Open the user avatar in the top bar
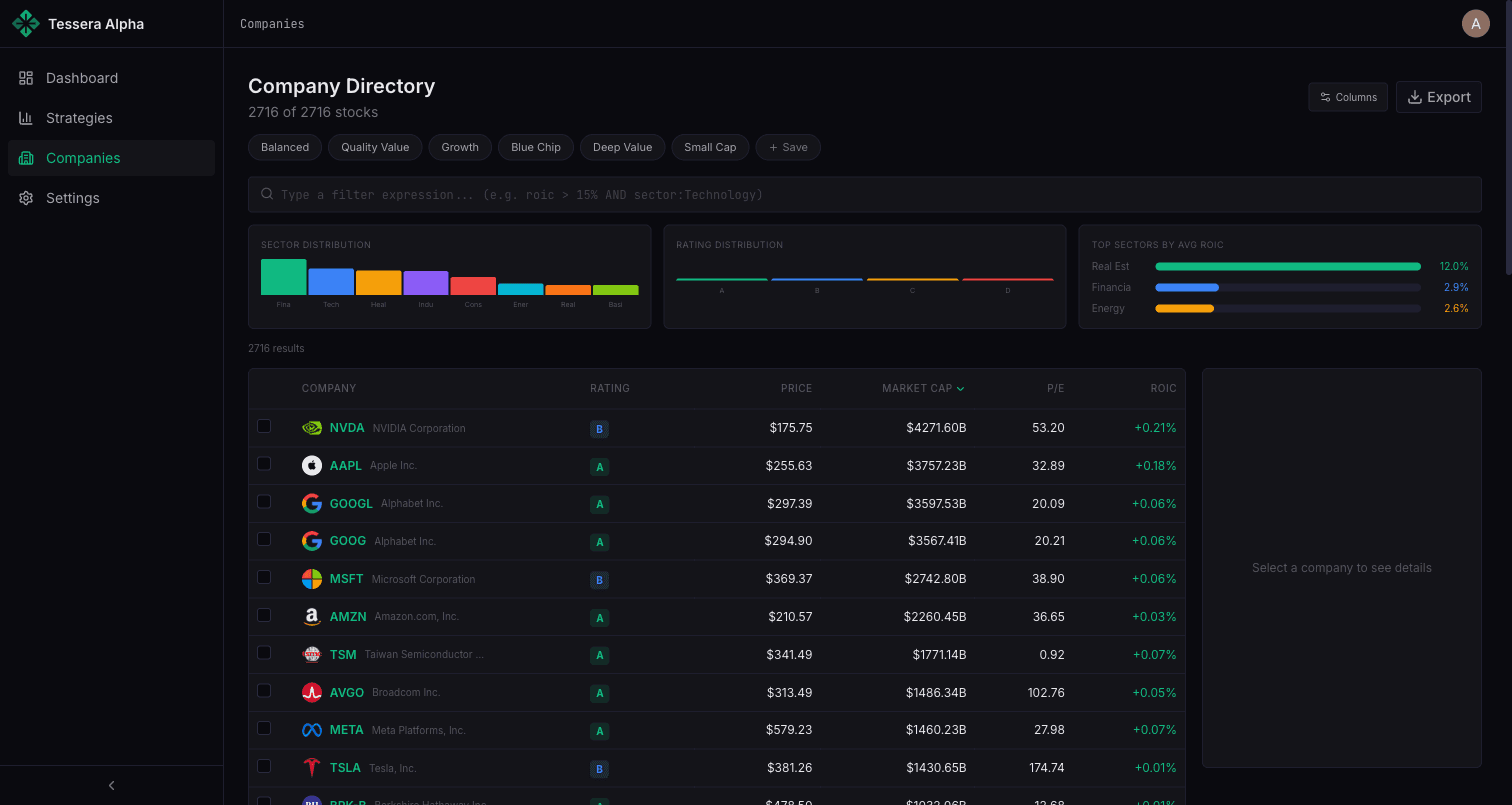1512x805 pixels. (x=1476, y=23)
